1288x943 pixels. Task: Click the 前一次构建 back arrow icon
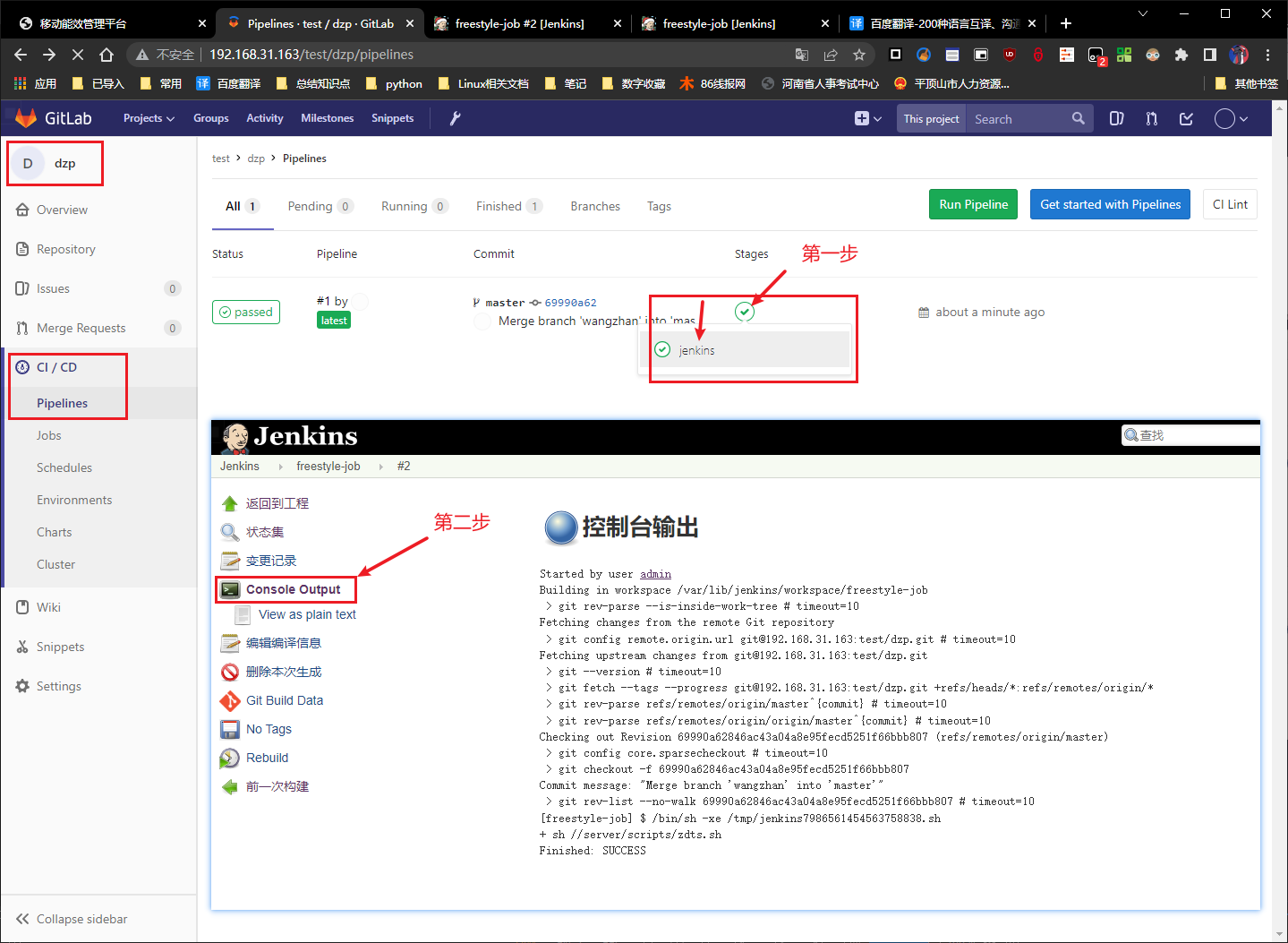coord(230,786)
